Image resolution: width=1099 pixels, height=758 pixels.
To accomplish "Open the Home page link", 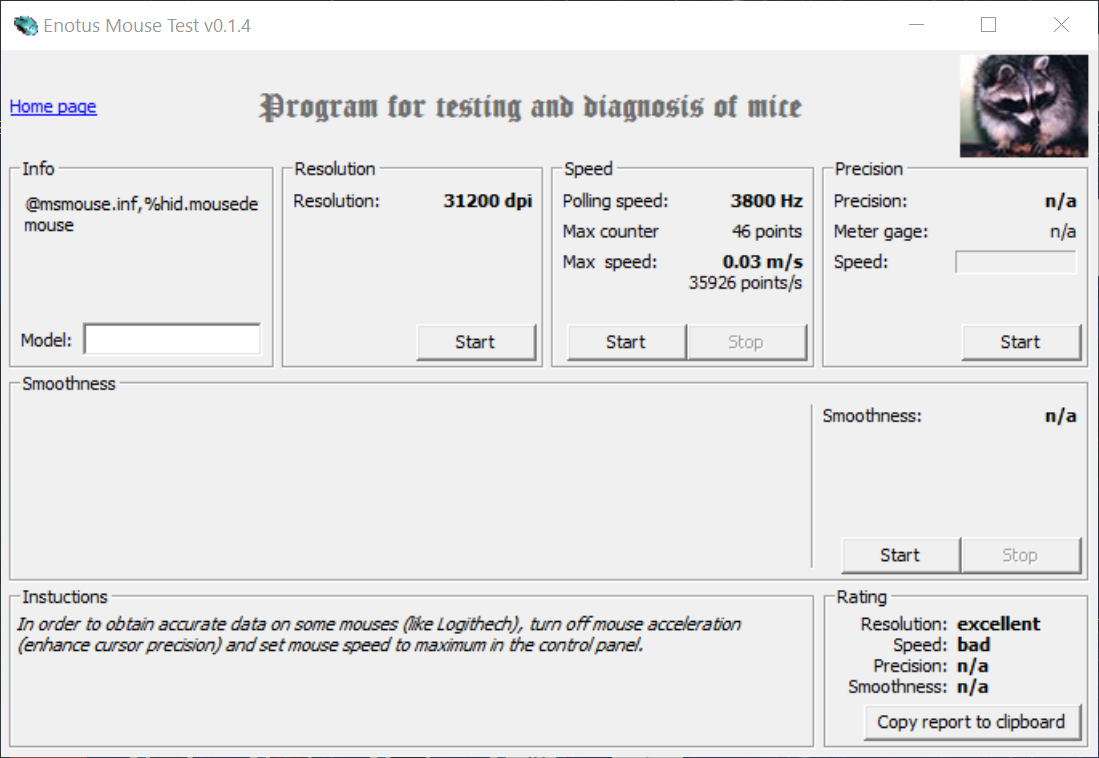I will pos(53,107).
